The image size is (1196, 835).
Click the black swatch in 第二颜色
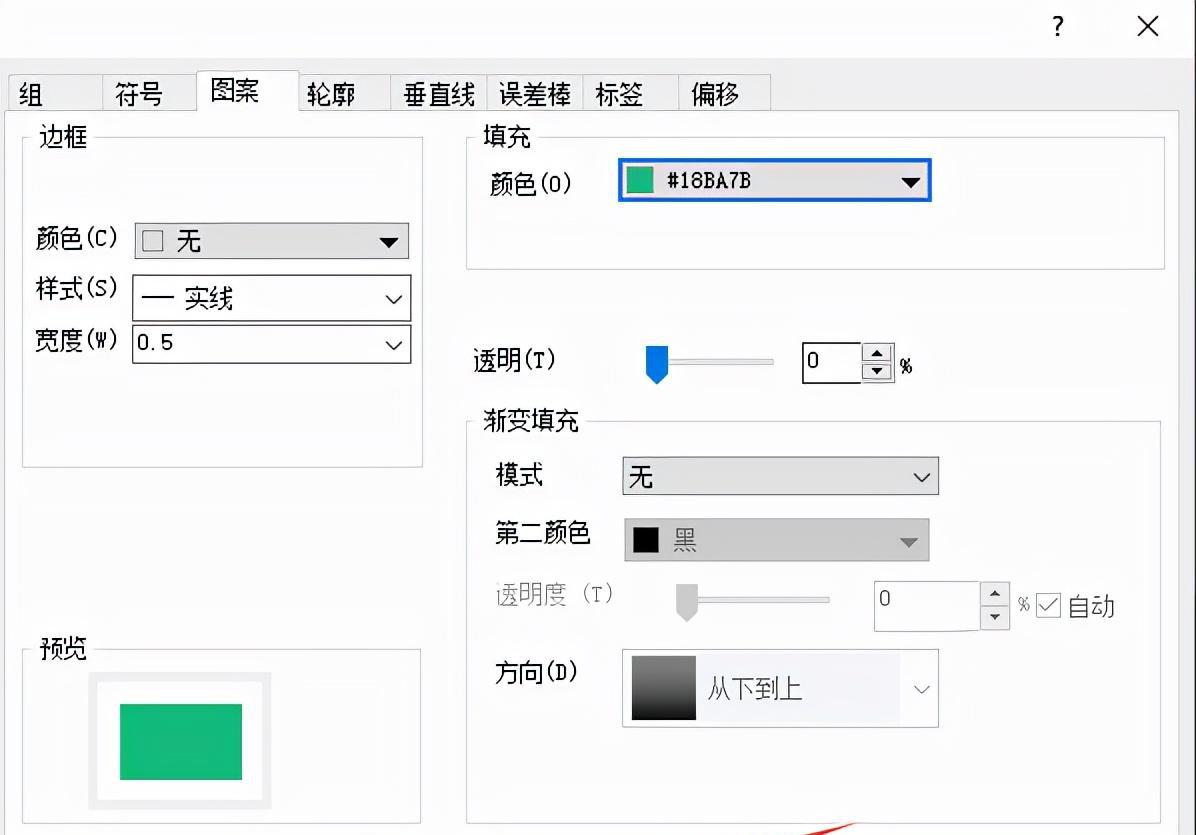pos(645,540)
